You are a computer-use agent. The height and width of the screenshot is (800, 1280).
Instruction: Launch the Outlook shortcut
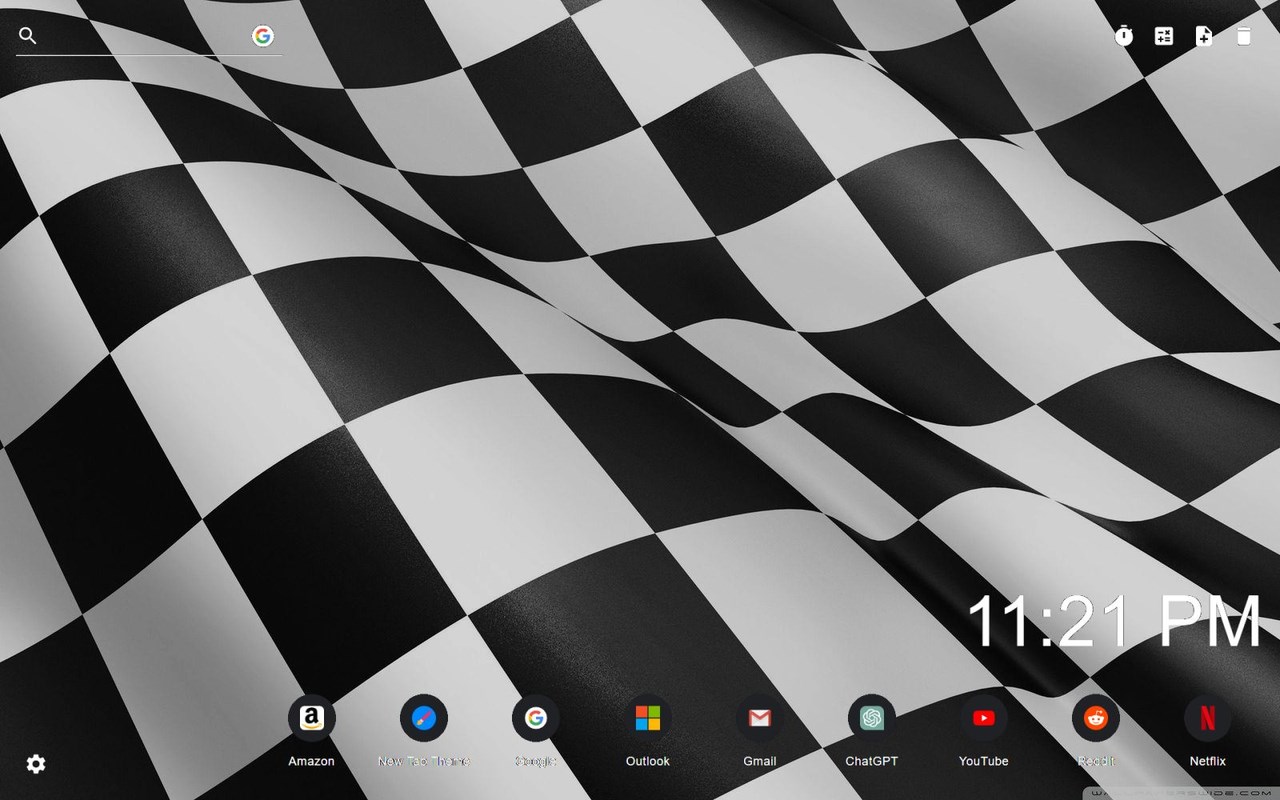point(648,718)
